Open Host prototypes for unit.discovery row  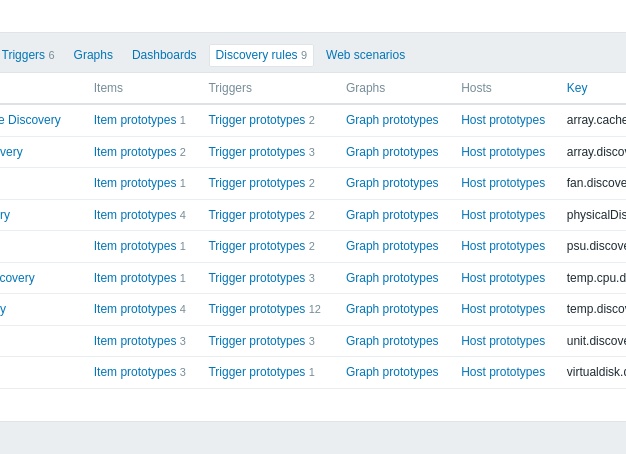point(503,341)
